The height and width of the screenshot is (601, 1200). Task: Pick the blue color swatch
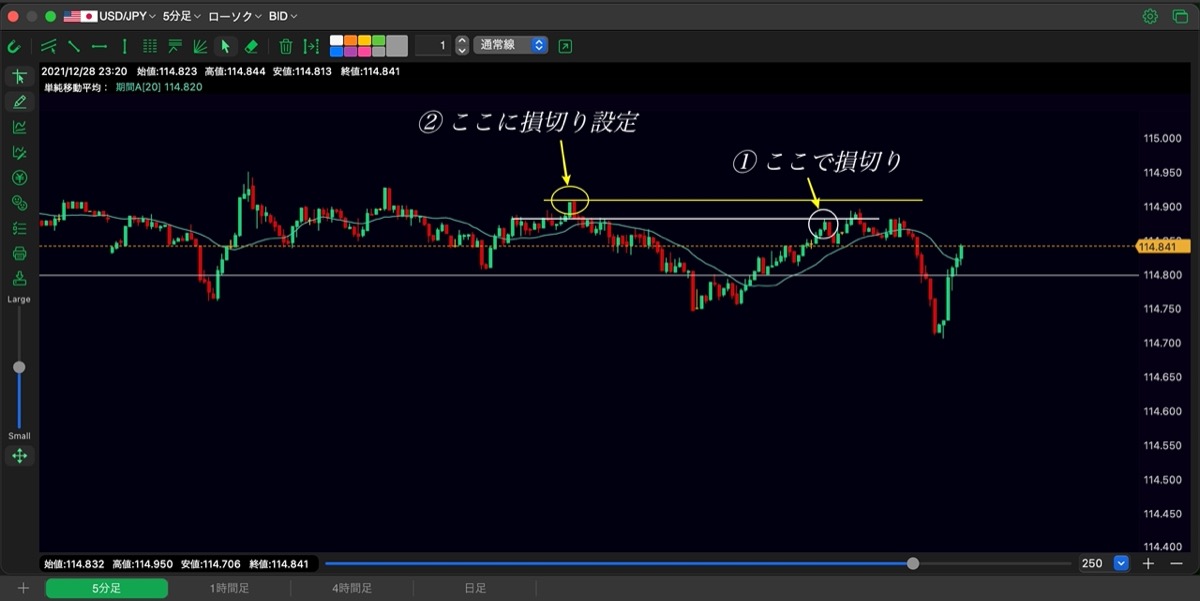coord(336,51)
